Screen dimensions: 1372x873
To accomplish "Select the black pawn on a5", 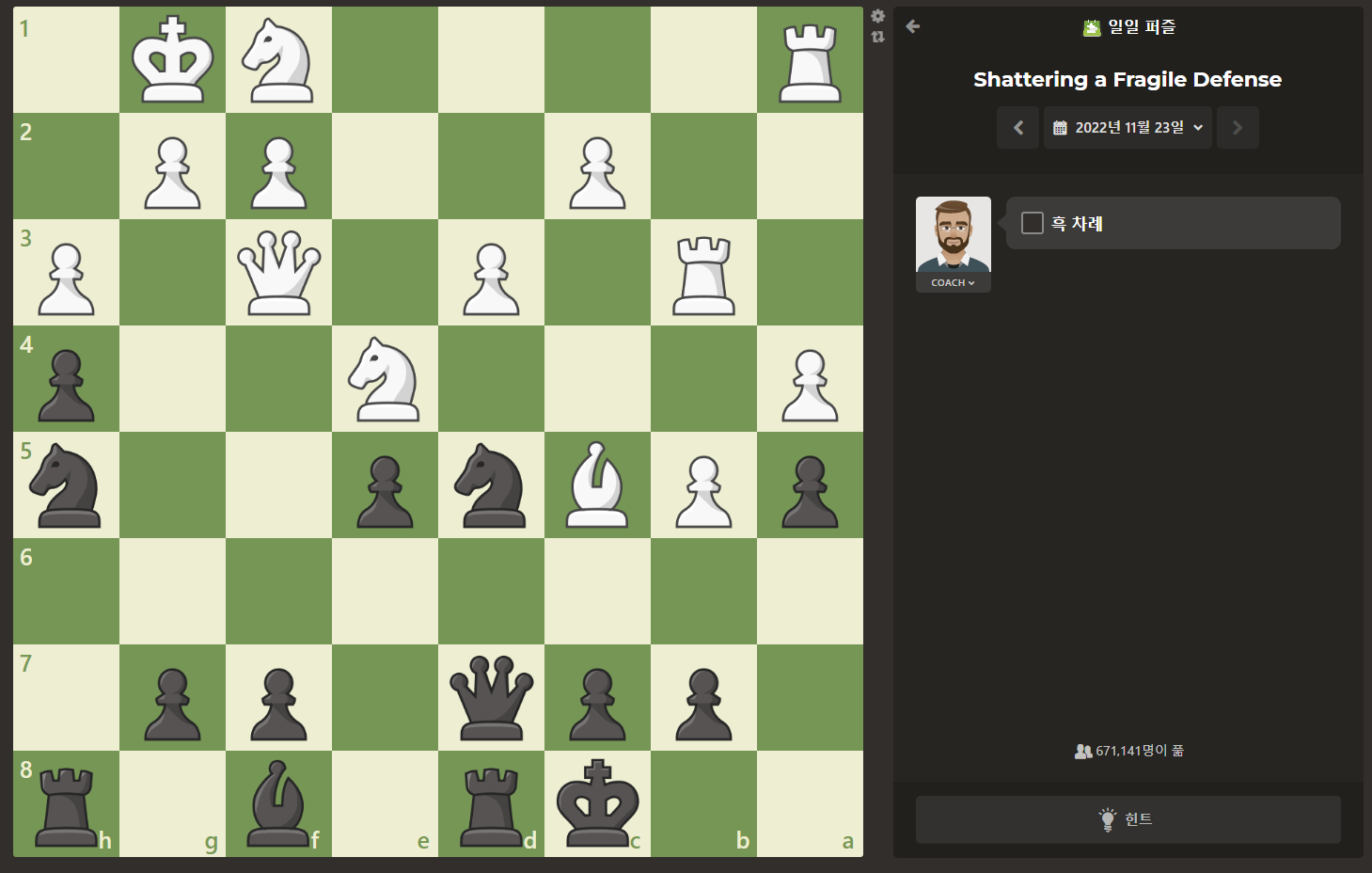I will [x=811, y=492].
